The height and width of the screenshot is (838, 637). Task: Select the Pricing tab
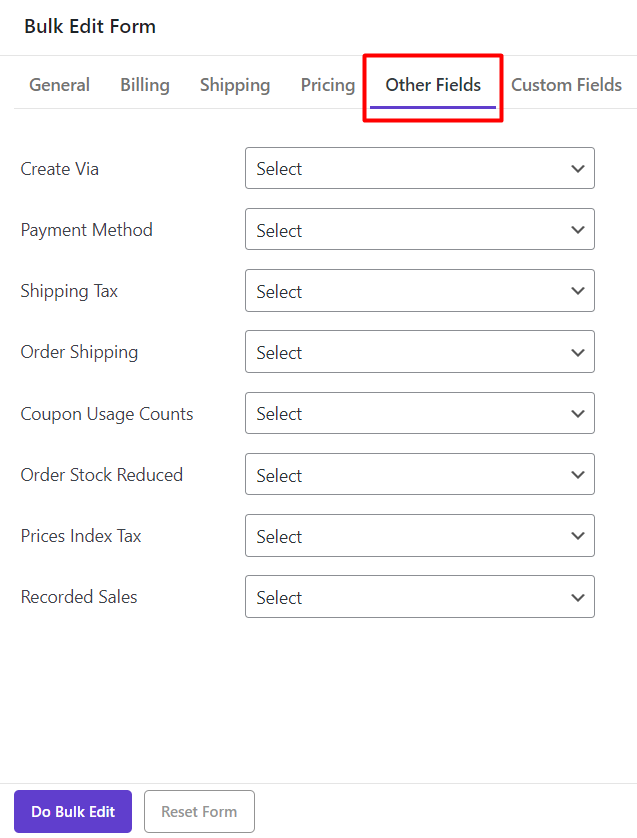click(x=328, y=85)
